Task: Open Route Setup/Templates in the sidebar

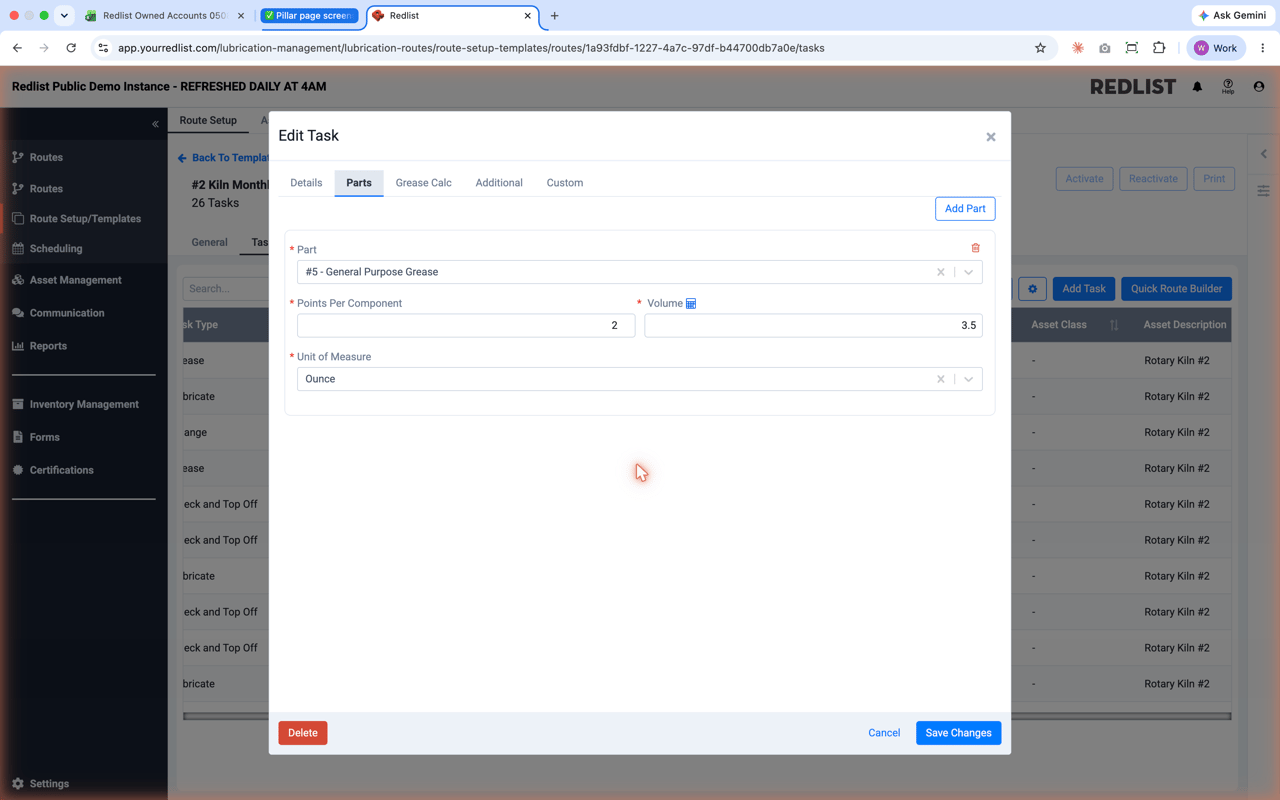Action: pyautogui.click(x=85, y=219)
